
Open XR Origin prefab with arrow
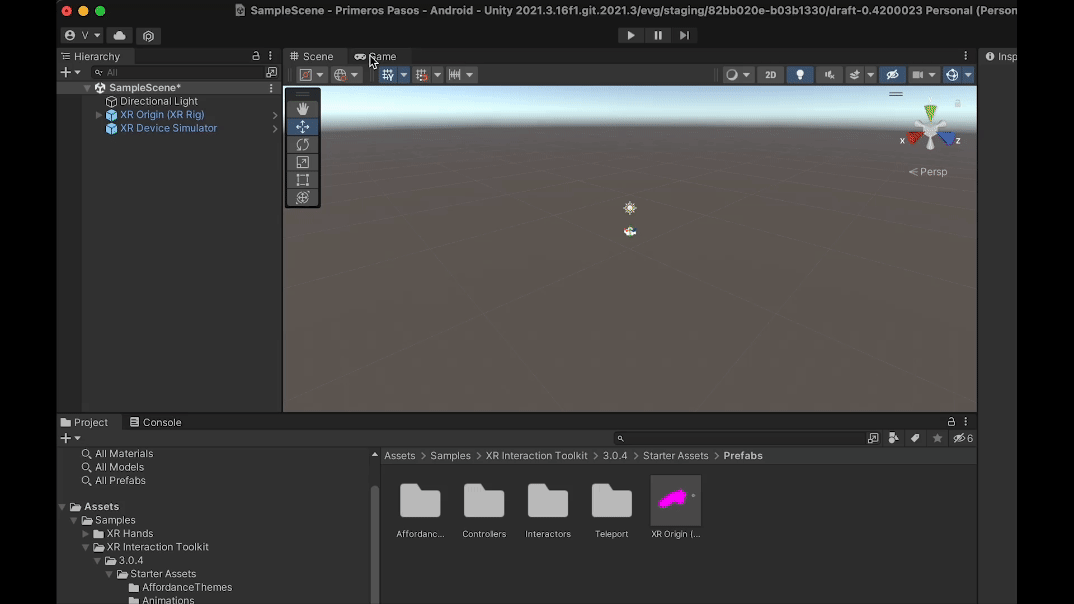click(x=275, y=115)
